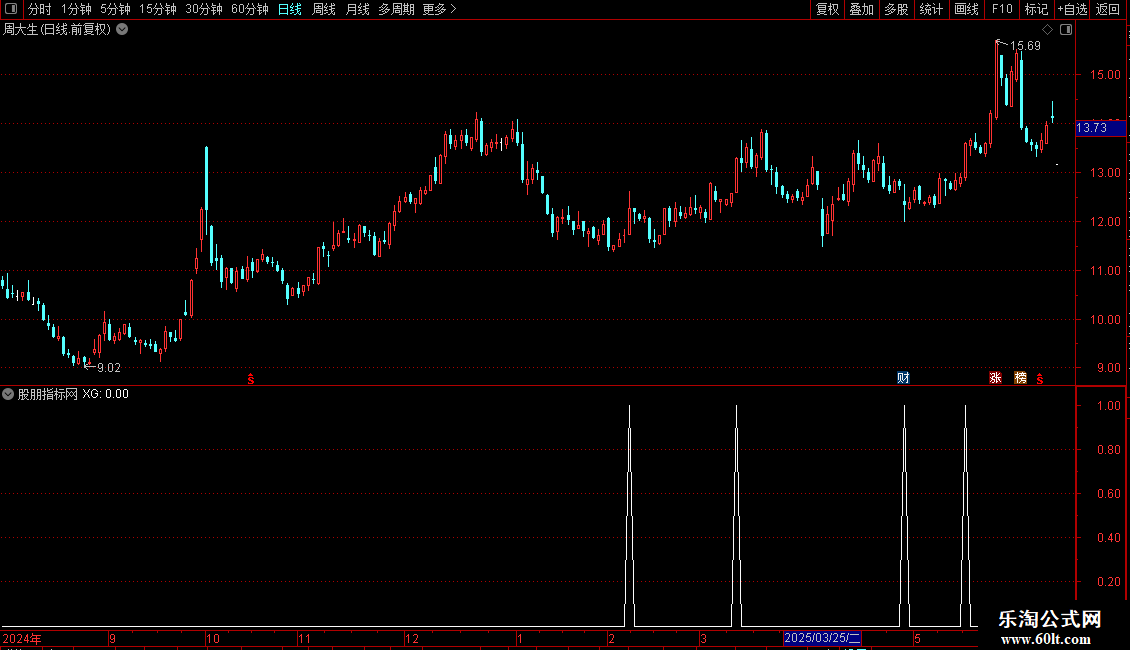Click the 统计 statistics button
Screen dimensions: 1130x650
(x=931, y=9)
